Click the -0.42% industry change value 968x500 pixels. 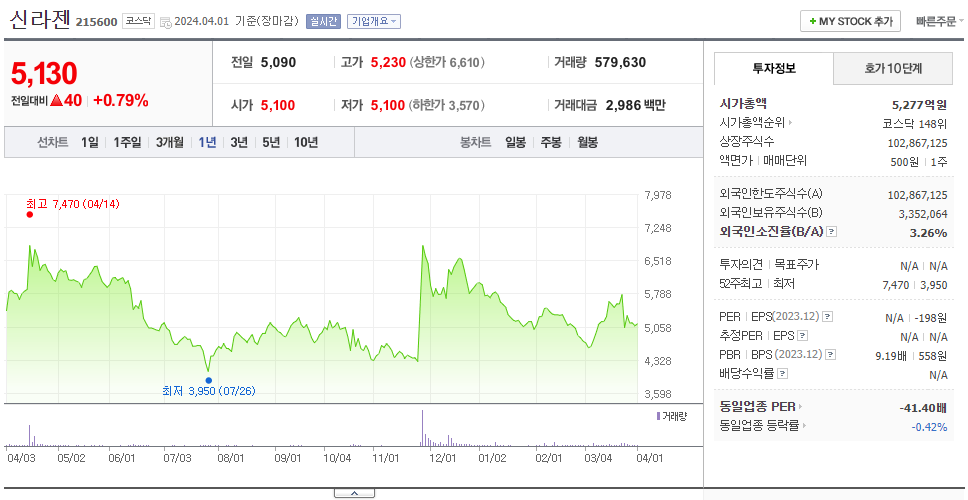[x=929, y=427]
